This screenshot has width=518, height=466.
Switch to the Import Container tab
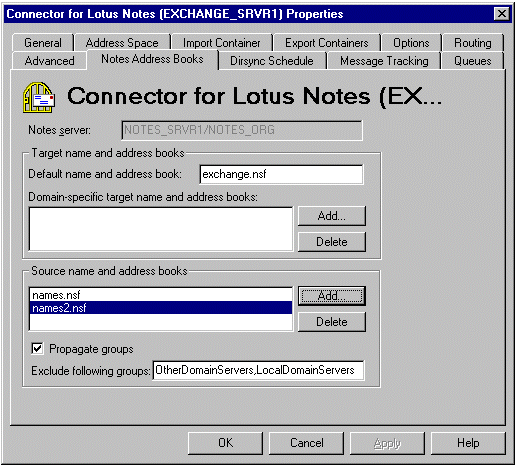(221, 43)
